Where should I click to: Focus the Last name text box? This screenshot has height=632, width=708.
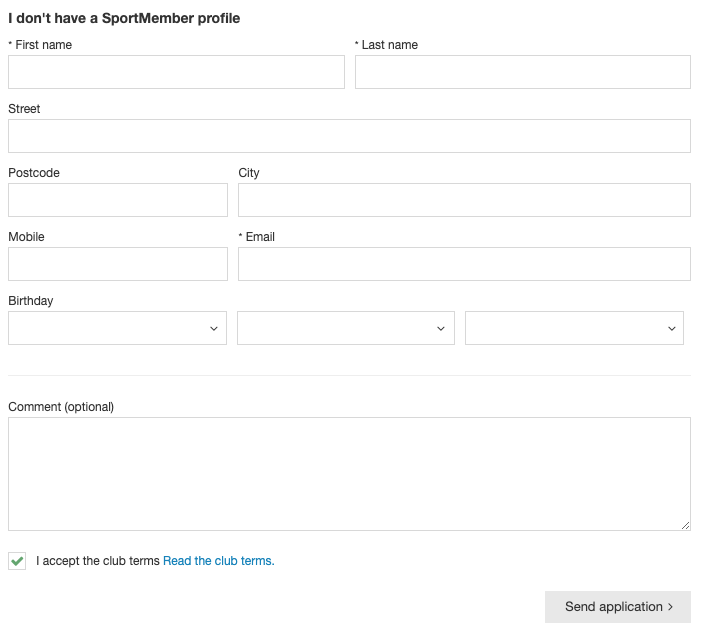click(x=522, y=72)
